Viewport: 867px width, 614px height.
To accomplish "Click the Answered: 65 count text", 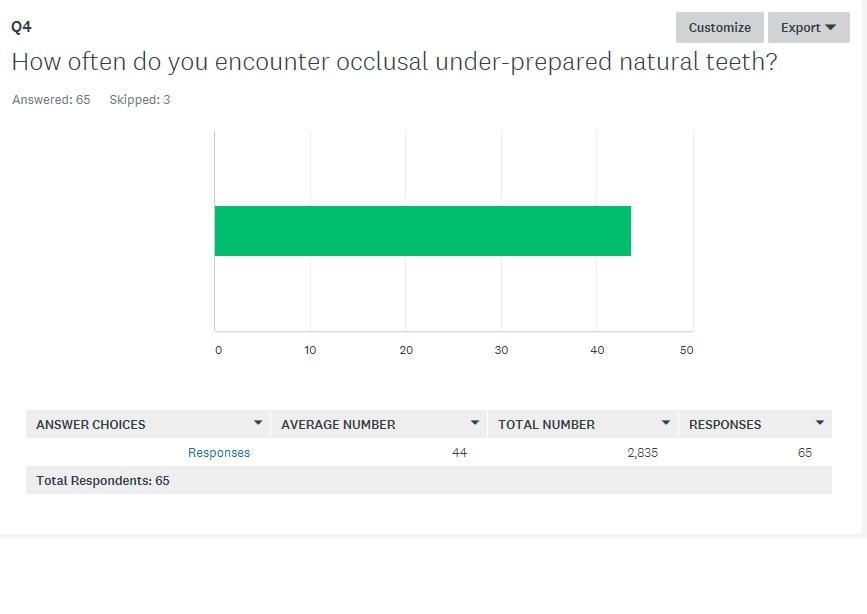I will (51, 100).
